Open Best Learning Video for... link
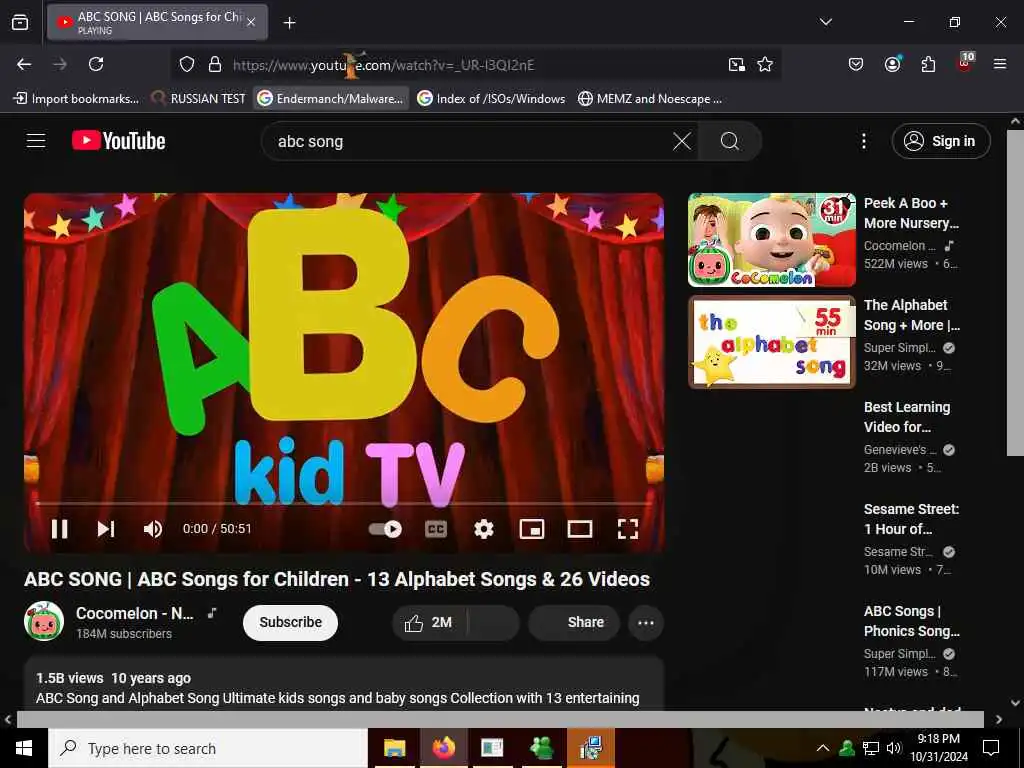This screenshot has height=768, width=1024. [907, 417]
